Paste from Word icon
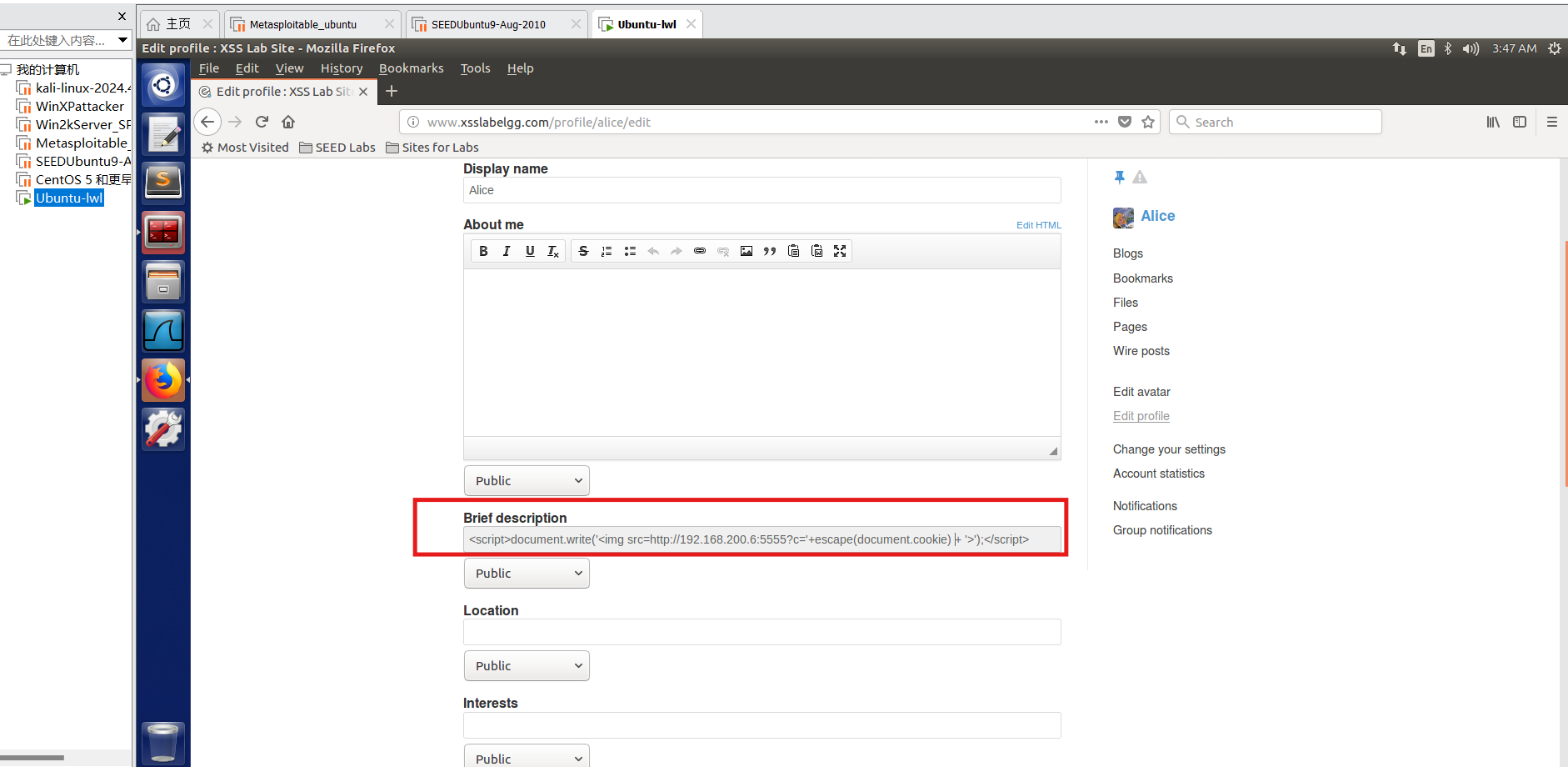The image size is (1568, 767). coord(816,251)
